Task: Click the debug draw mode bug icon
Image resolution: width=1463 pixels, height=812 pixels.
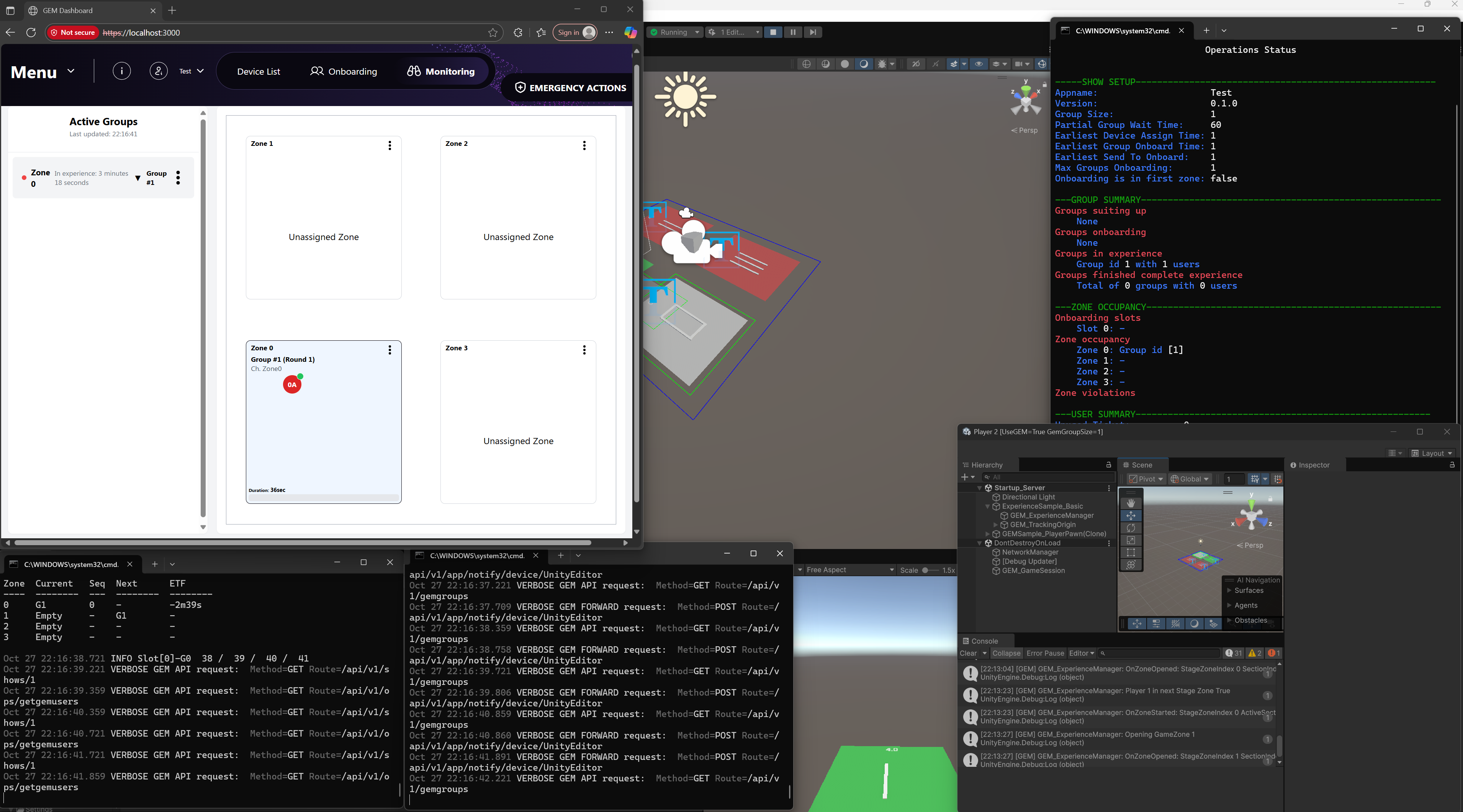Action: point(882,64)
